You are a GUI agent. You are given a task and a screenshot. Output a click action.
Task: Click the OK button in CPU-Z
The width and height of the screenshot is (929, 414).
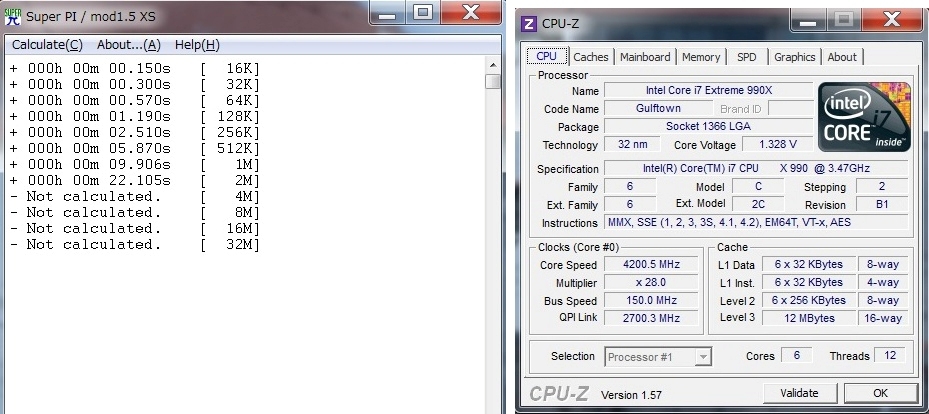tap(880, 393)
